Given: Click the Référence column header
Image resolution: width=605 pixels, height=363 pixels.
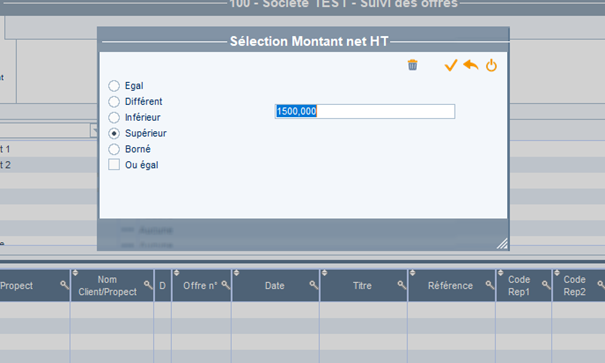Looking at the screenshot, I should (x=450, y=285).
